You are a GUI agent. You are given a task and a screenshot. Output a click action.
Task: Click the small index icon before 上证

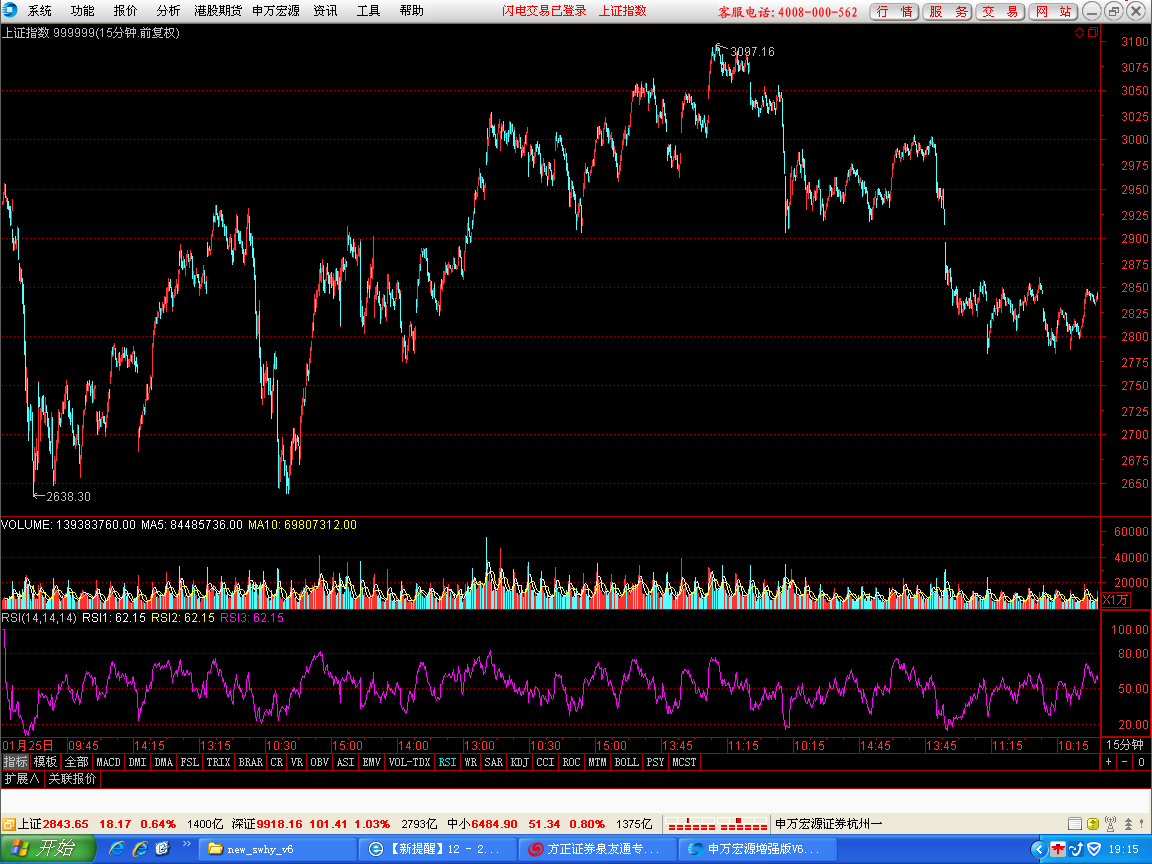pyautogui.click(x=8, y=824)
